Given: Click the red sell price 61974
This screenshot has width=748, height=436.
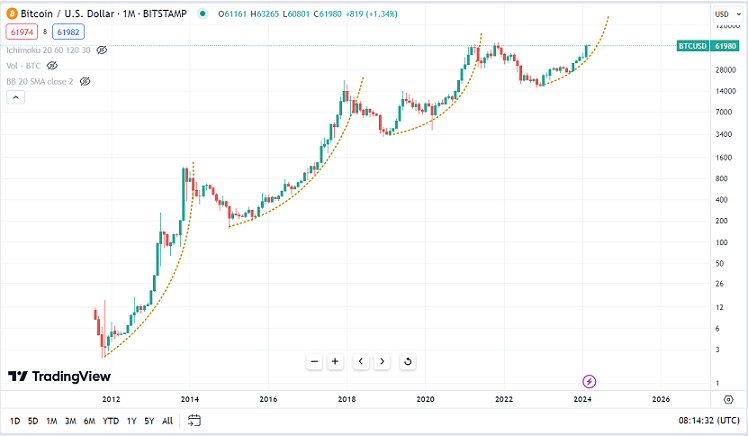Looking at the screenshot, I should click(22, 32).
